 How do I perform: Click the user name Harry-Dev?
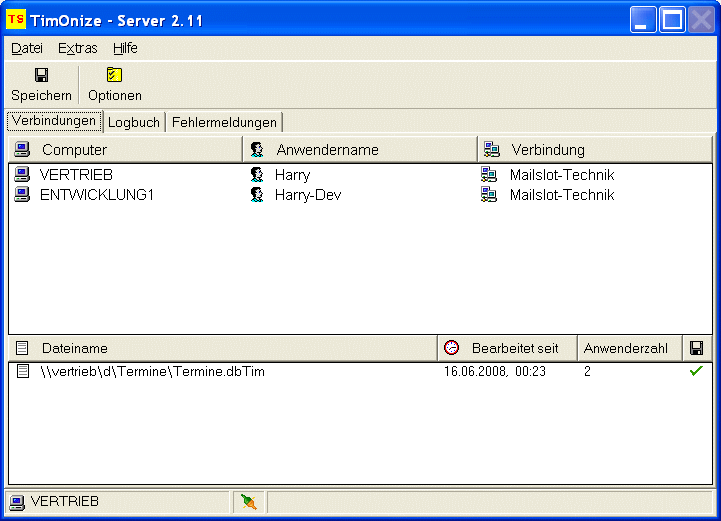[308, 195]
